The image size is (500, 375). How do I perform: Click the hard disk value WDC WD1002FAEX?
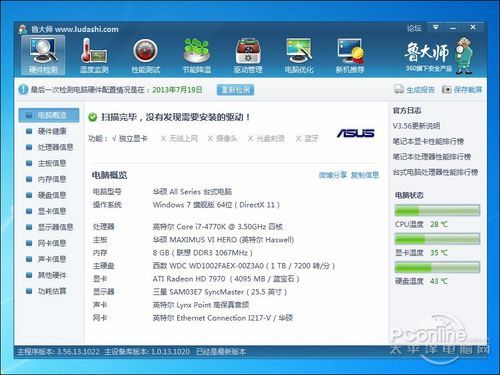click(244, 266)
